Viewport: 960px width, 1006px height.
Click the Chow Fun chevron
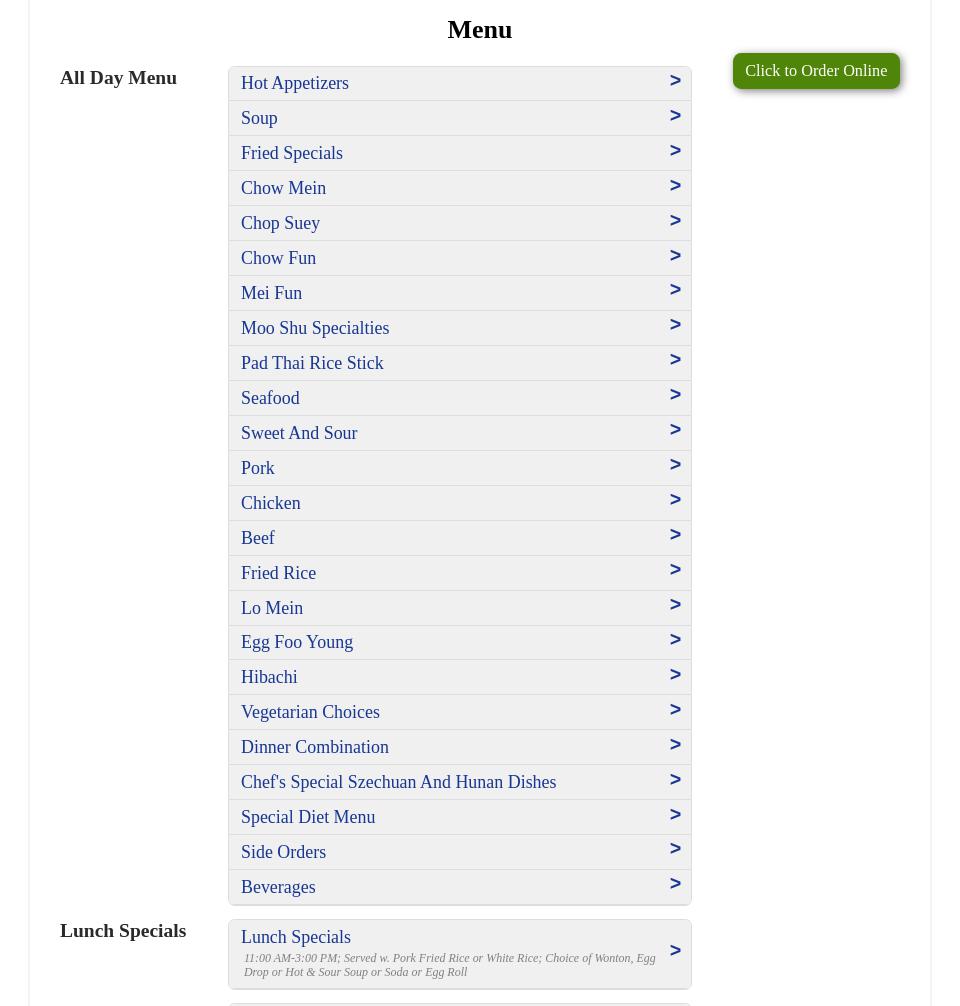pyautogui.click(x=675, y=256)
